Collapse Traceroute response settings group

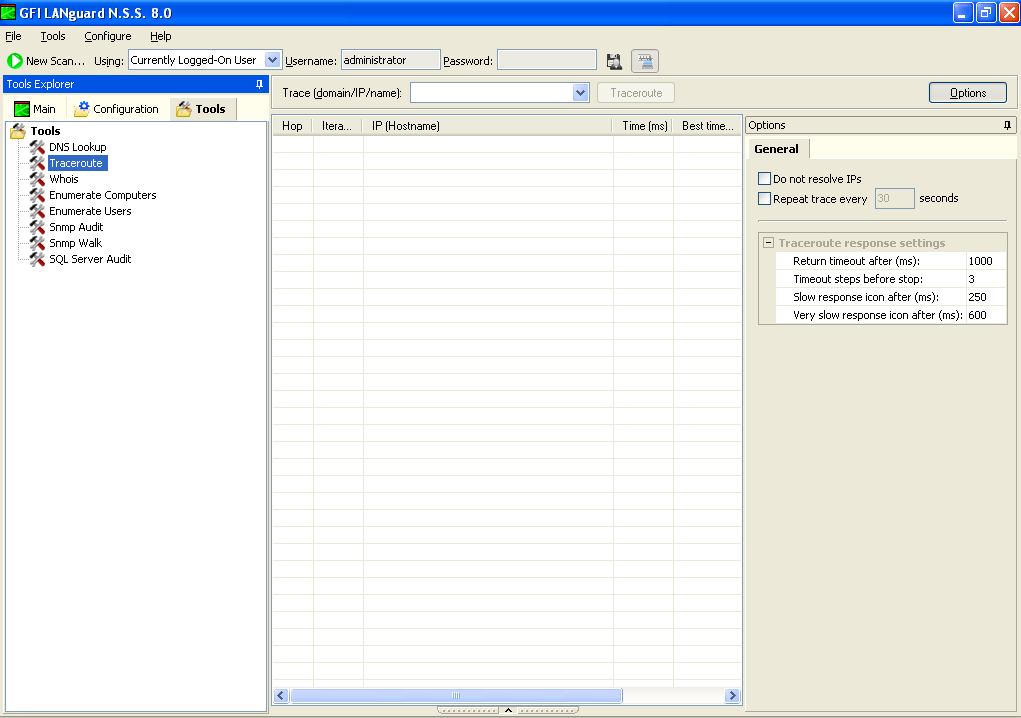click(x=768, y=243)
